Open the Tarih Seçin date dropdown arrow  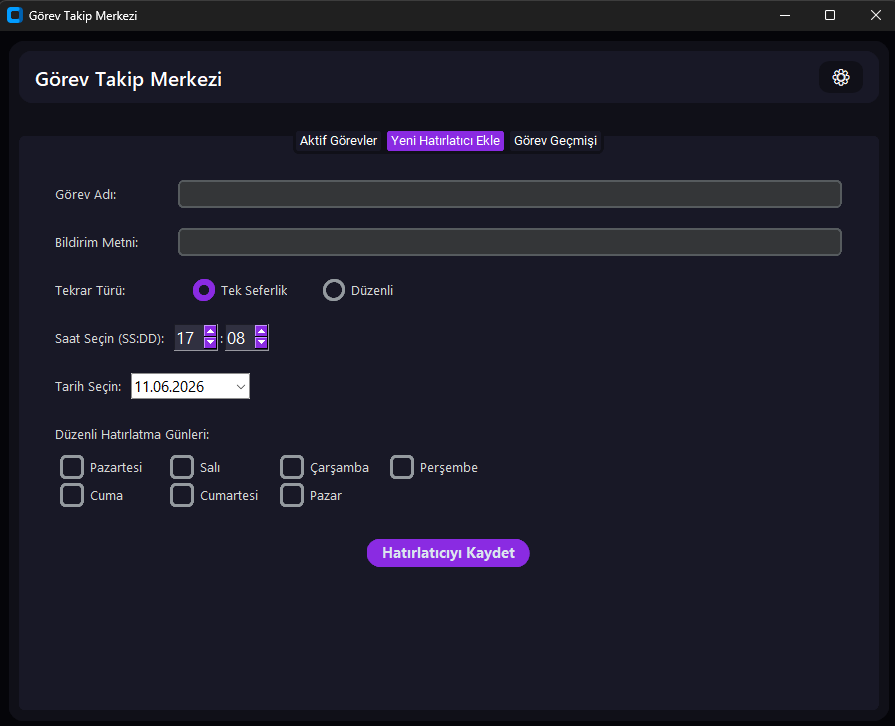241,386
